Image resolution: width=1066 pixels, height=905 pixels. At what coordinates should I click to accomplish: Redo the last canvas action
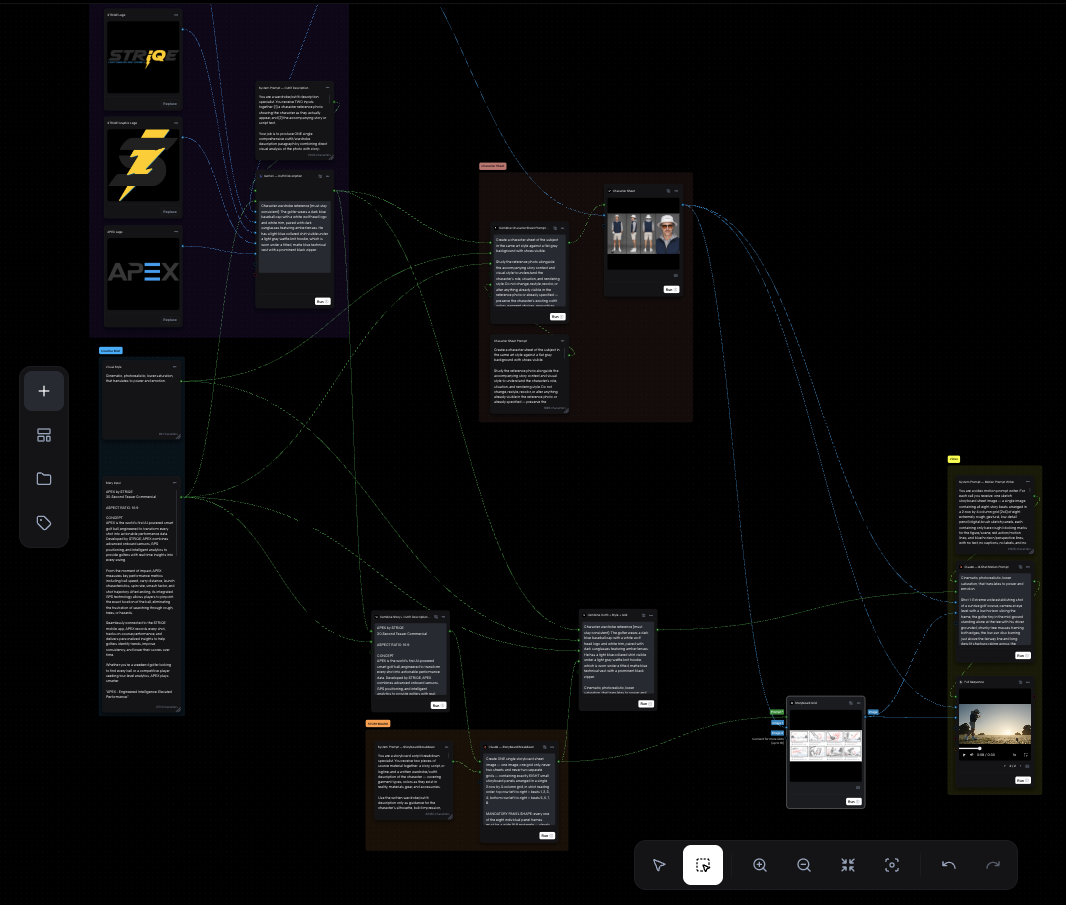click(993, 865)
